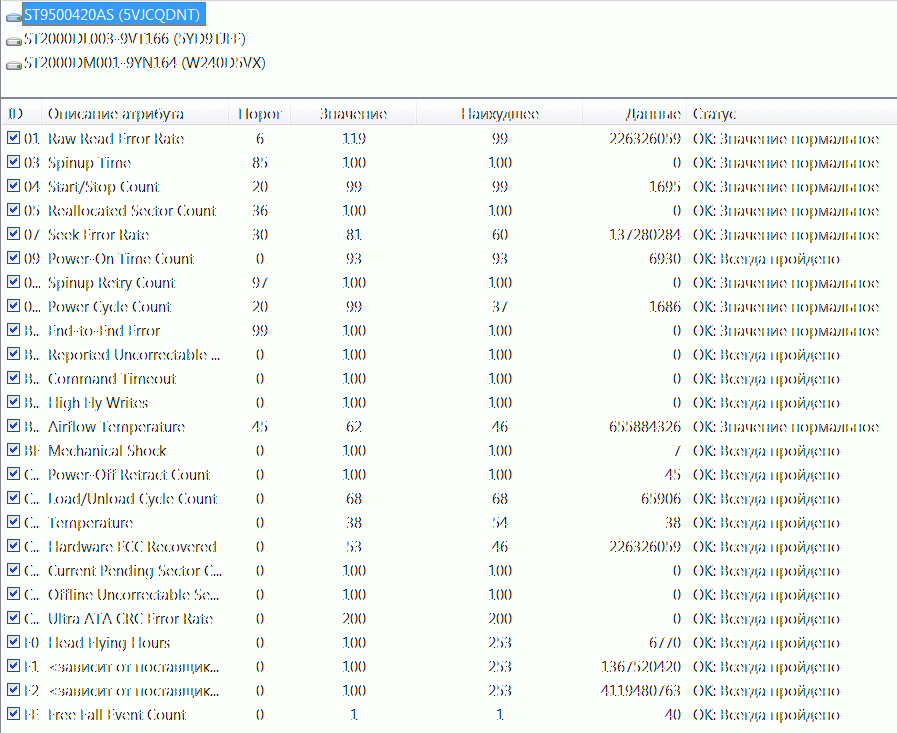
Task: Toggle the End-to-End Error checkbox
Action: (14, 330)
